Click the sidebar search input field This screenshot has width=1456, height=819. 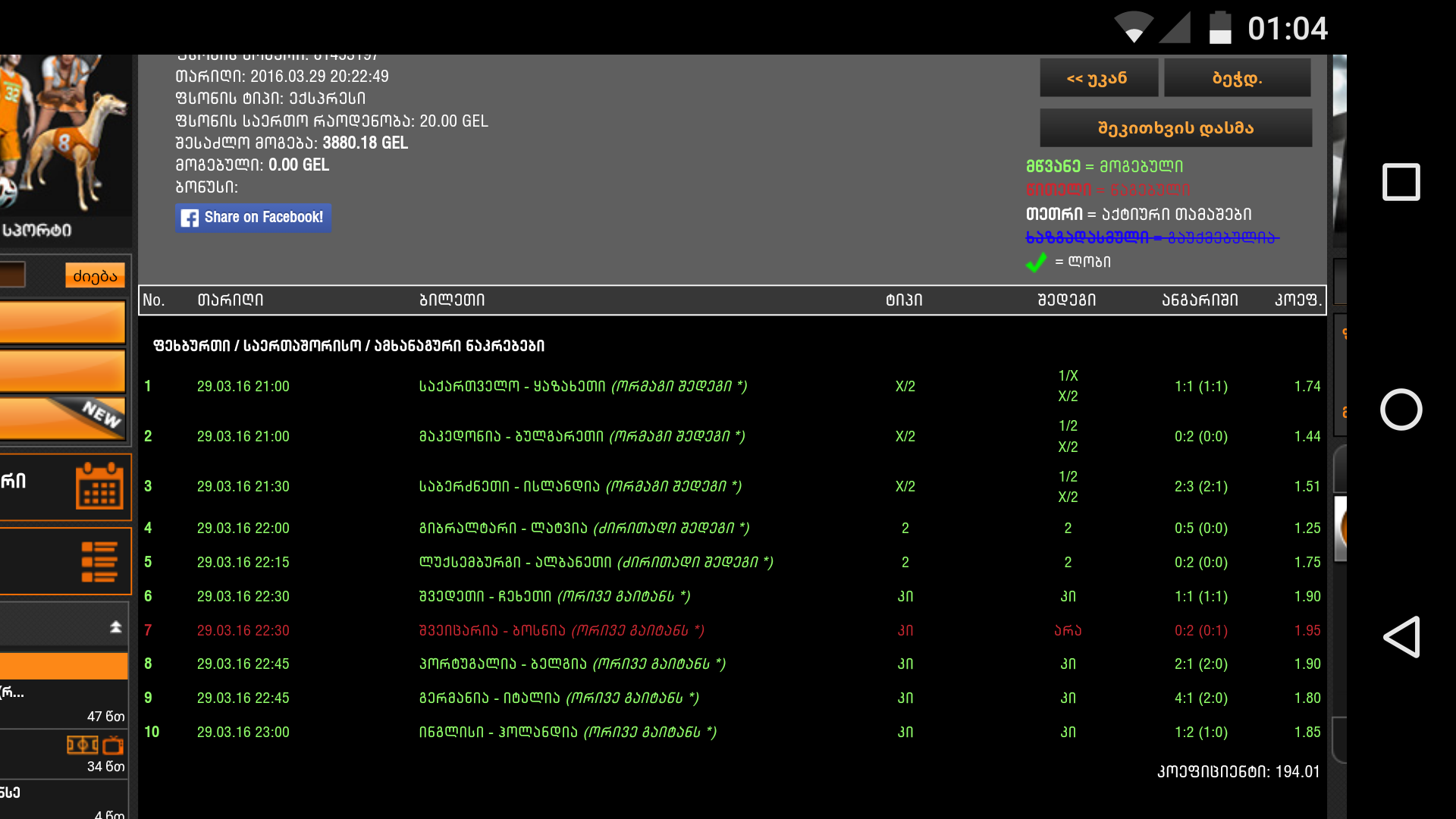point(12,275)
